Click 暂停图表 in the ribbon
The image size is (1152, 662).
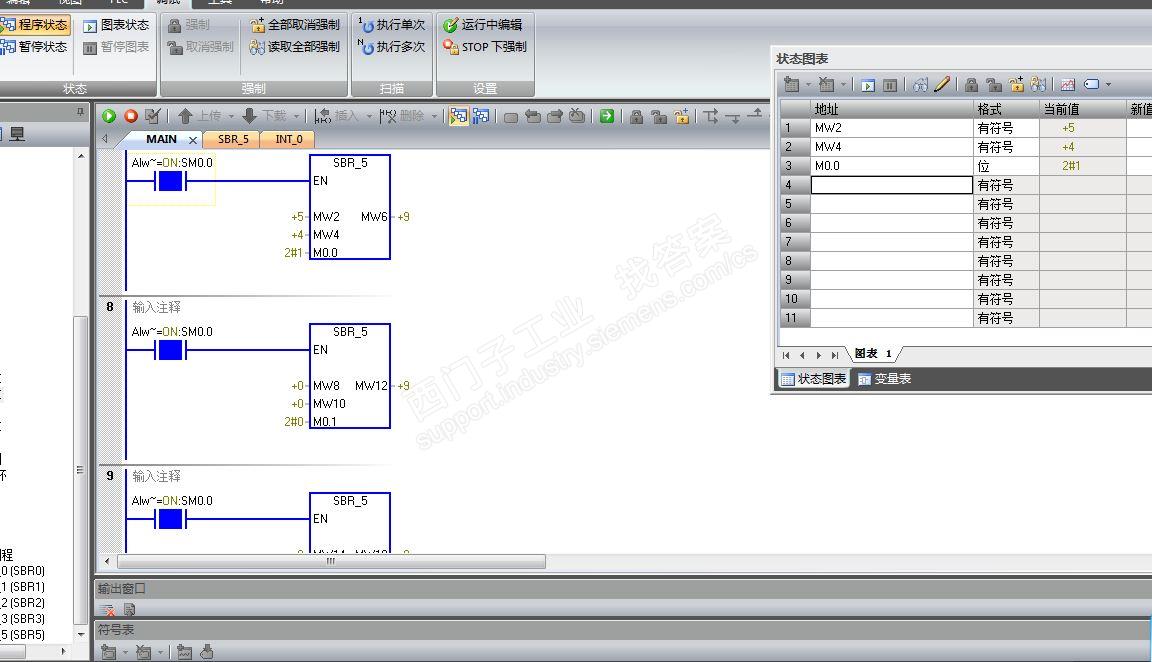coord(116,47)
